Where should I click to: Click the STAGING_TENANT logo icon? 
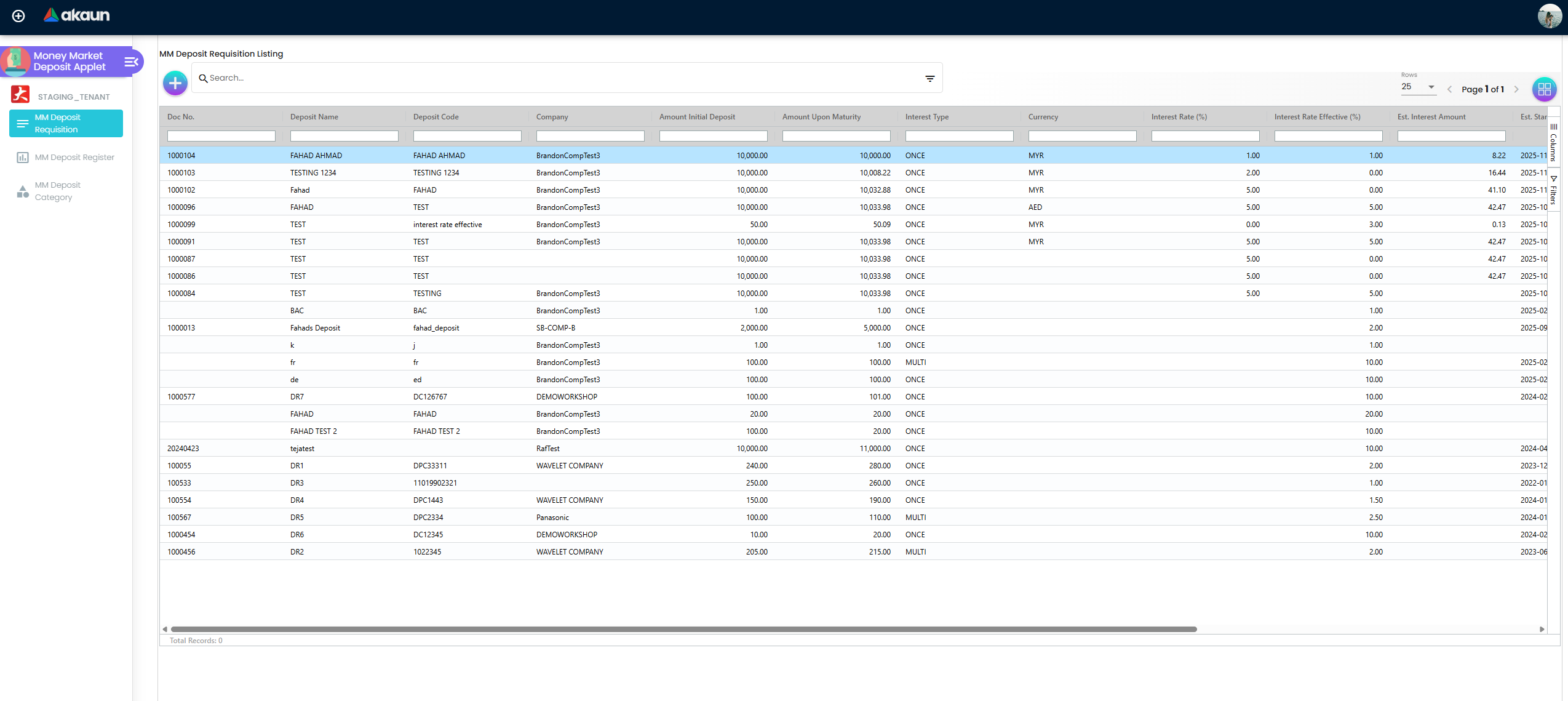point(20,94)
